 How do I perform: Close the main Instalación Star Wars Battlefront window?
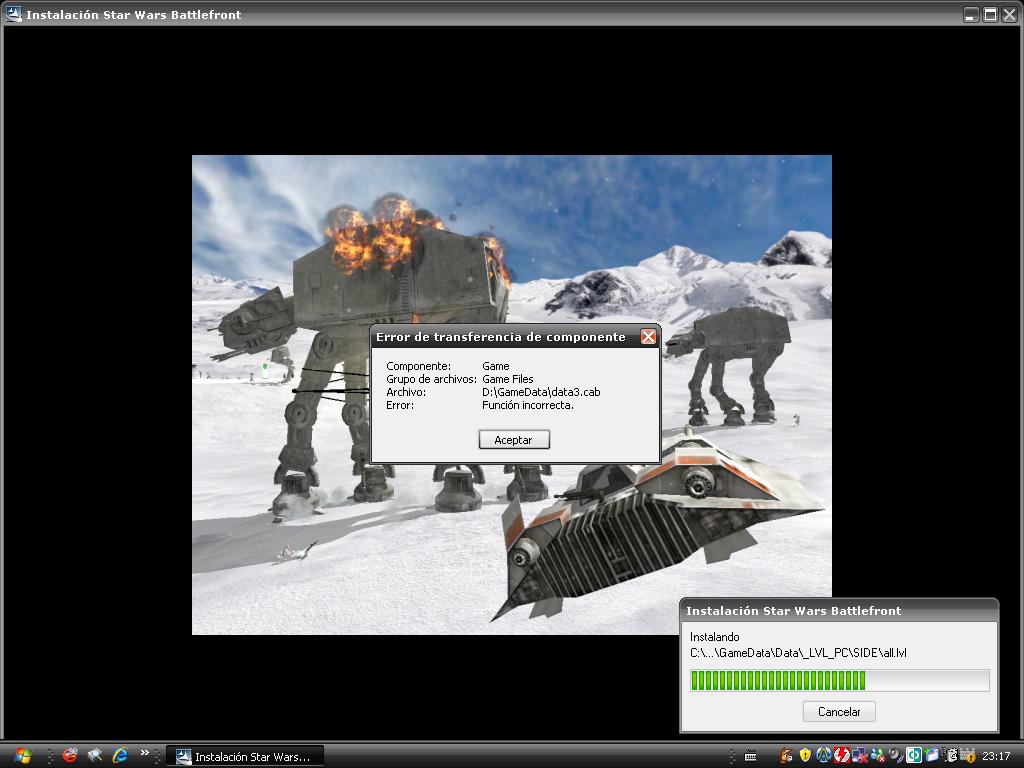tap(1009, 14)
